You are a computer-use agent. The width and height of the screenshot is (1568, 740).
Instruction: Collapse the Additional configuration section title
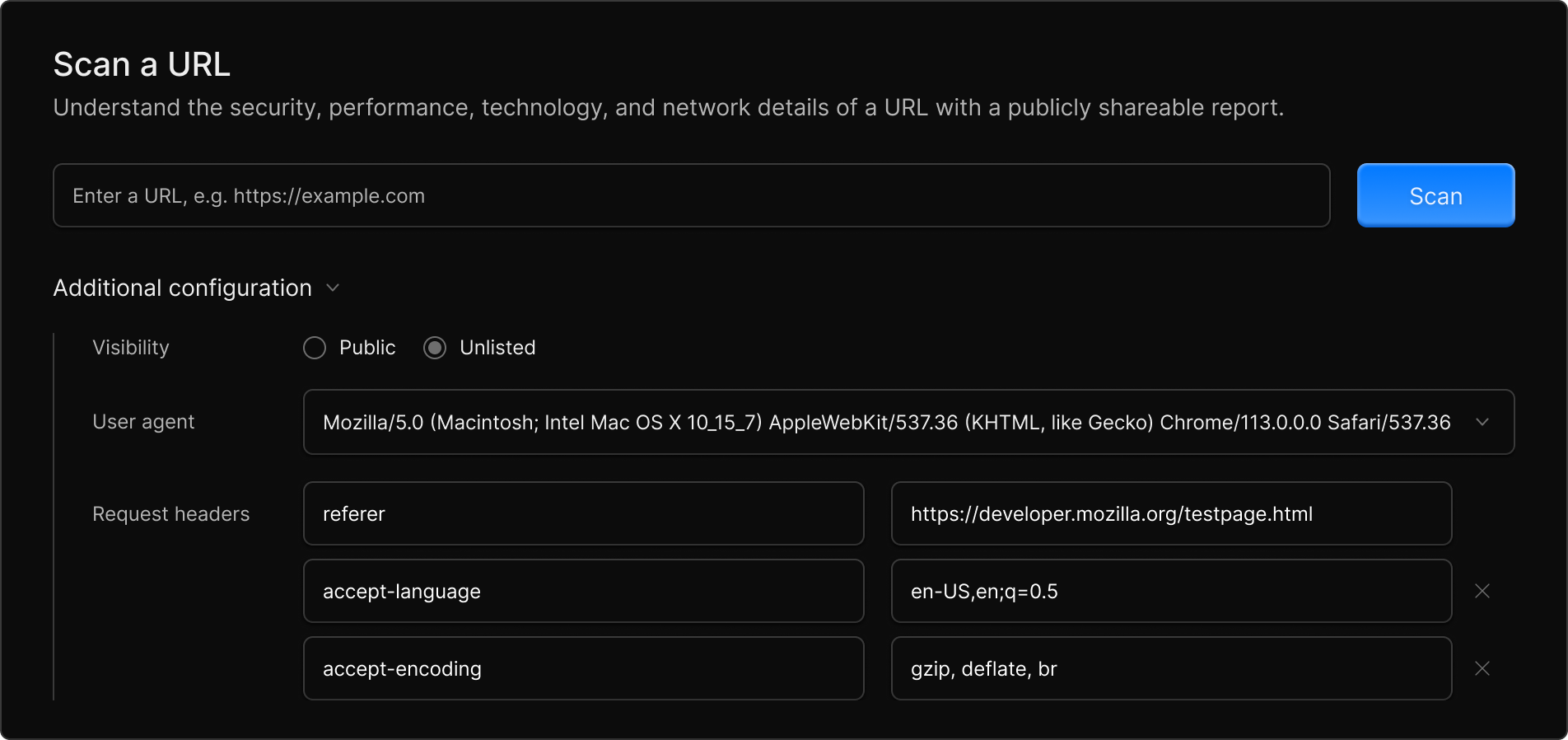click(182, 288)
